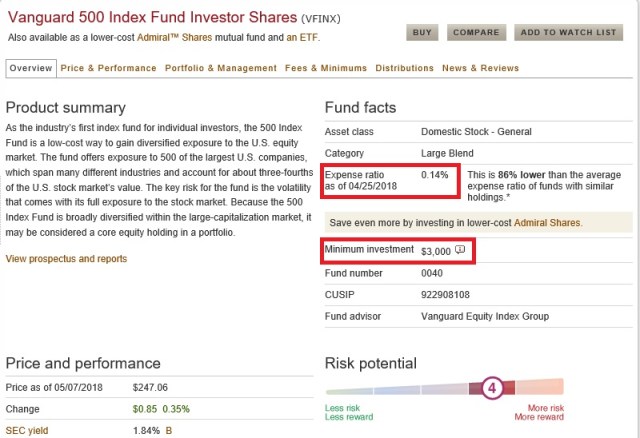The image size is (640, 438).
Task: Open the Portfolio & Management tab
Action: pyautogui.click(x=220, y=68)
